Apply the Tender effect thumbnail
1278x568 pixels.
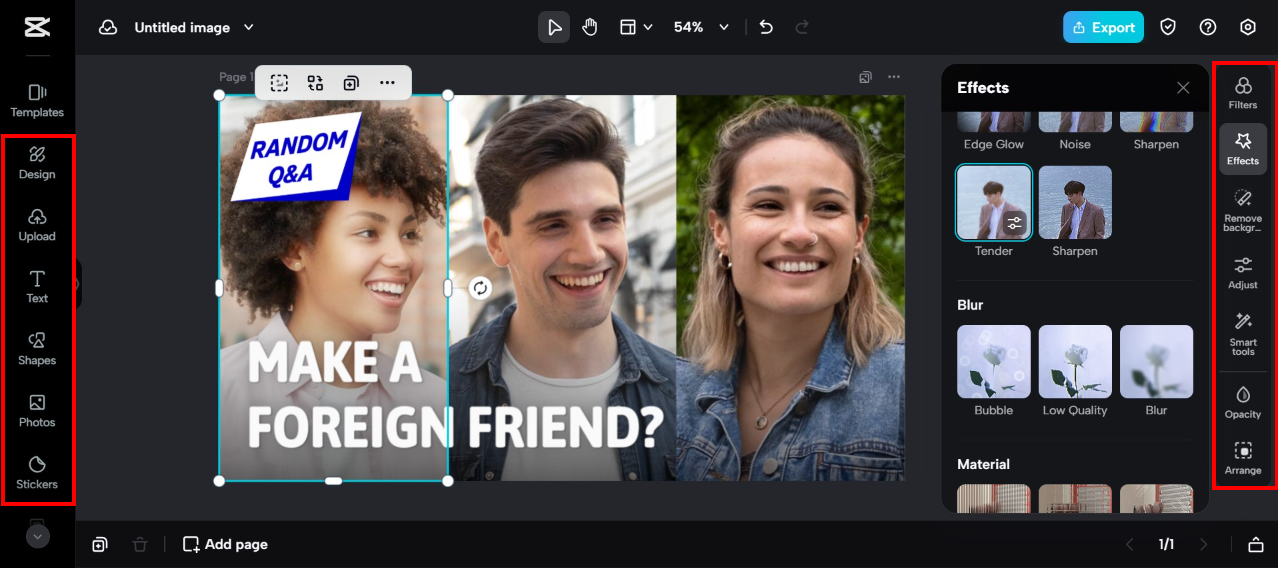(994, 203)
